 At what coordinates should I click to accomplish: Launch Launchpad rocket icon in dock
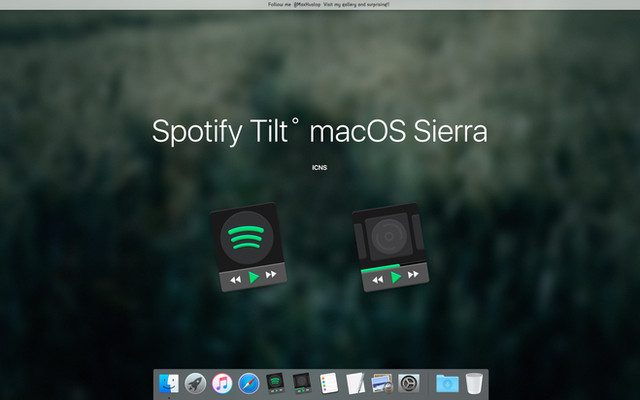pyautogui.click(x=196, y=383)
